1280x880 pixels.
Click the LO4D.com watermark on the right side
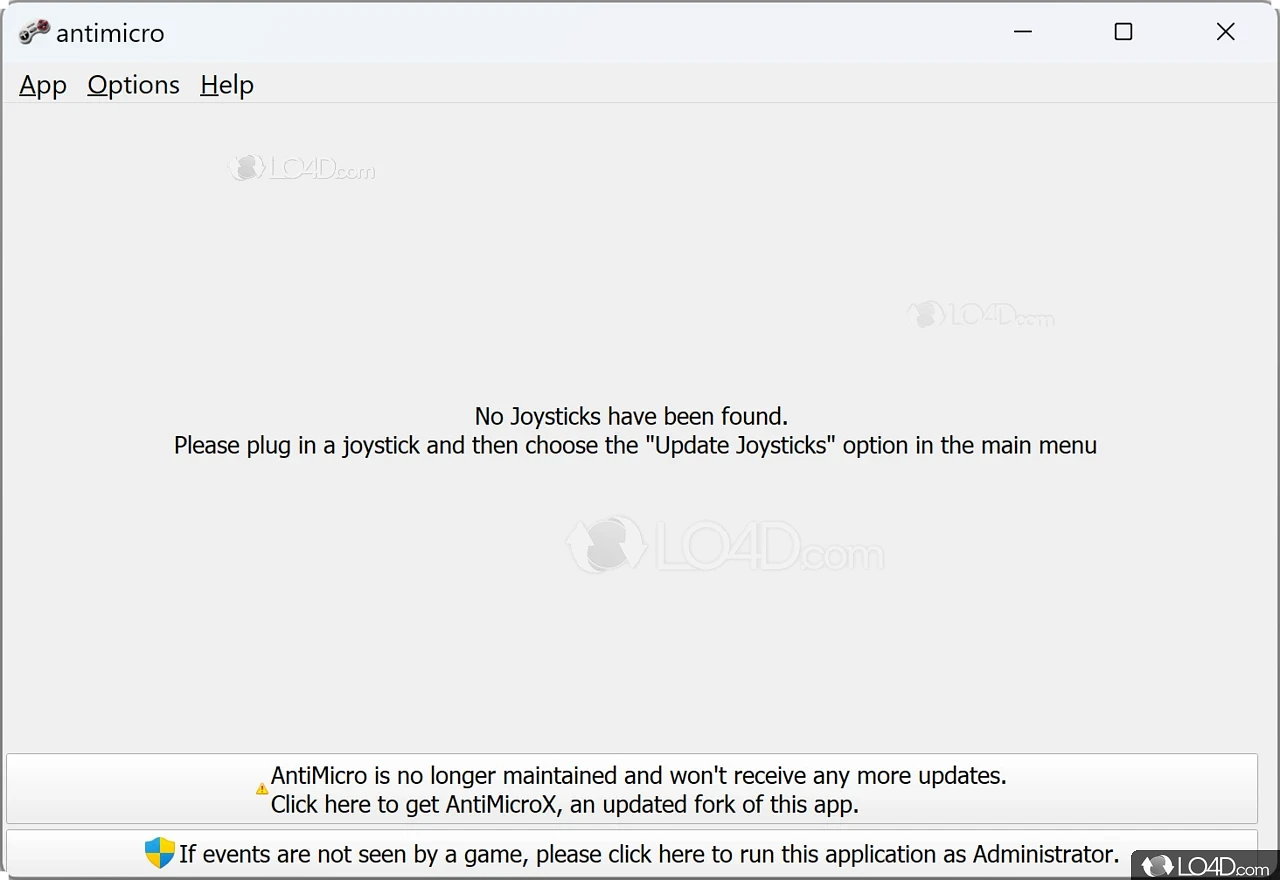tap(981, 316)
